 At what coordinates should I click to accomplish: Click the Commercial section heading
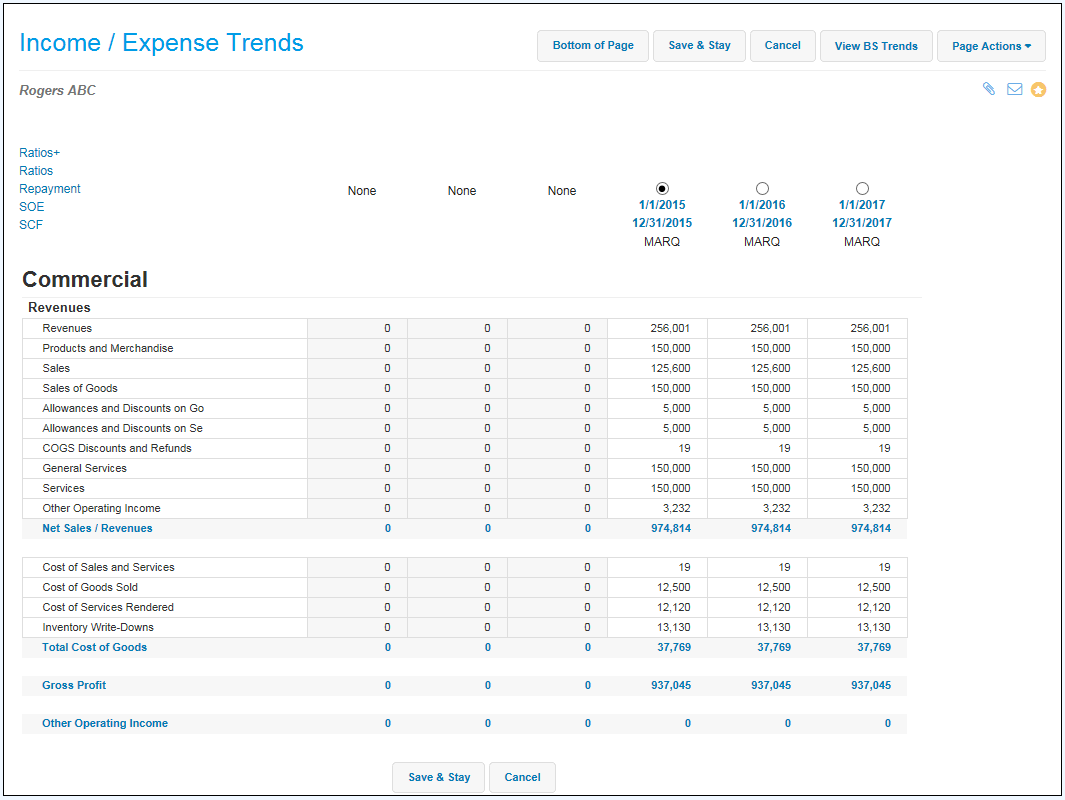point(85,279)
